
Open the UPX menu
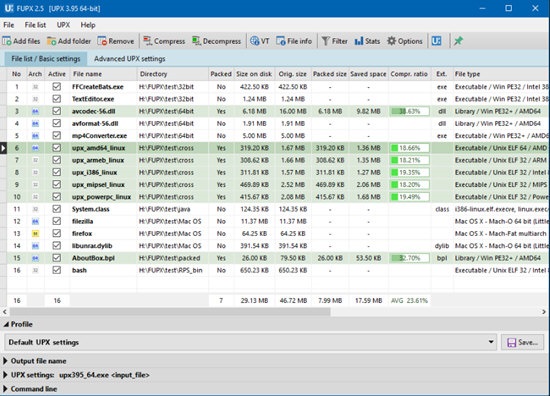pos(63,25)
